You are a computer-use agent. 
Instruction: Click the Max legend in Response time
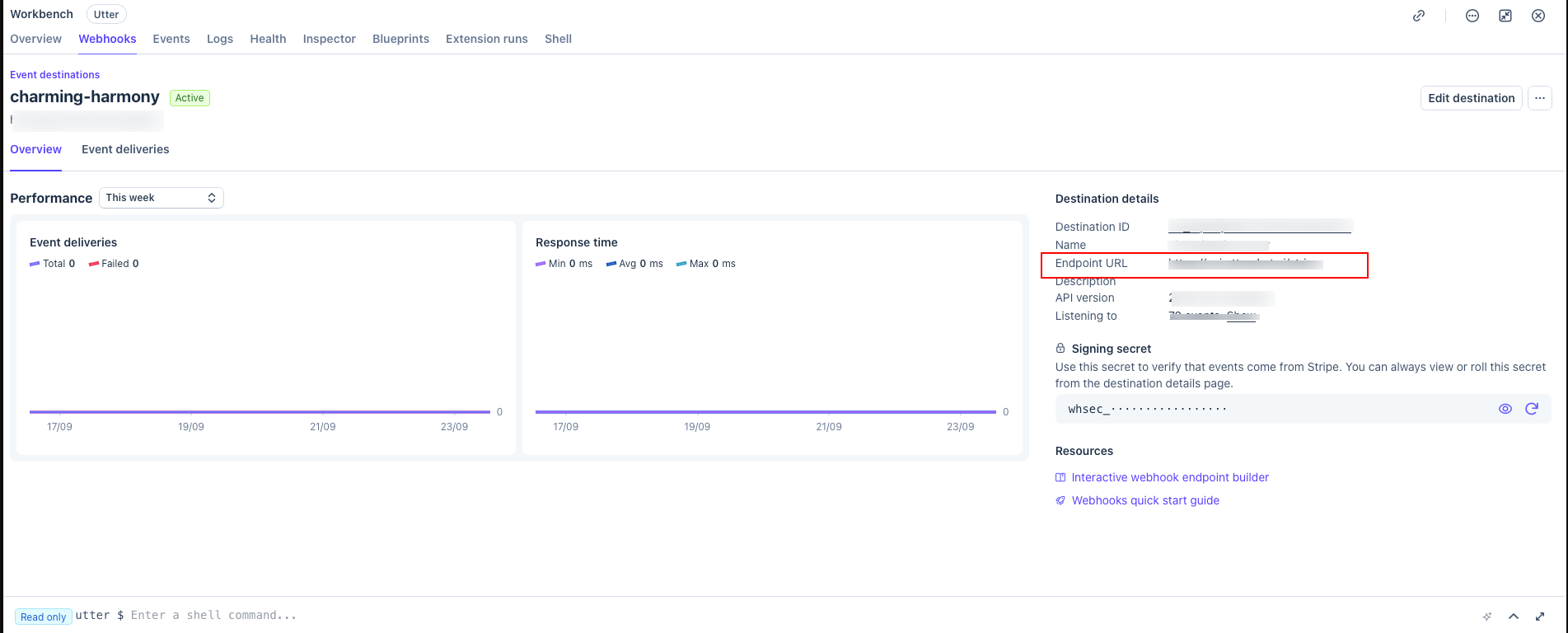coord(706,264)
